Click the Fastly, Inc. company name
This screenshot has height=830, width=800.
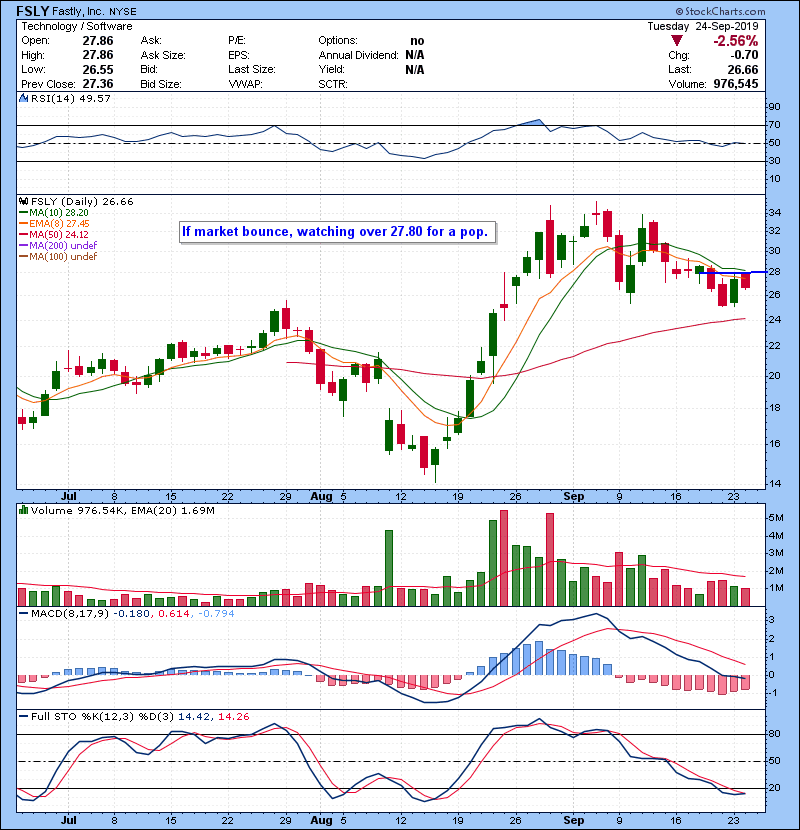[x=79, y=11]
